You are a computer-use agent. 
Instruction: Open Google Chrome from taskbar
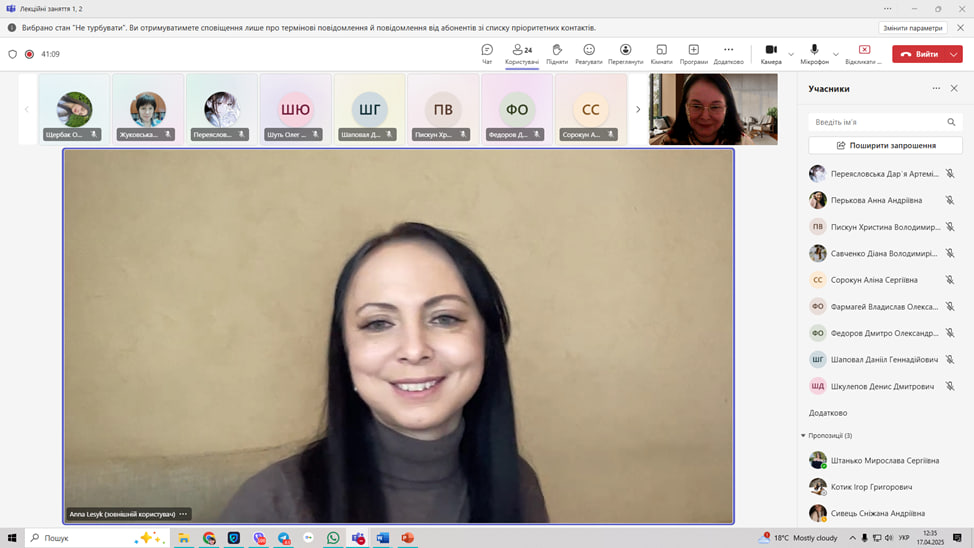[x=209, y=538]
